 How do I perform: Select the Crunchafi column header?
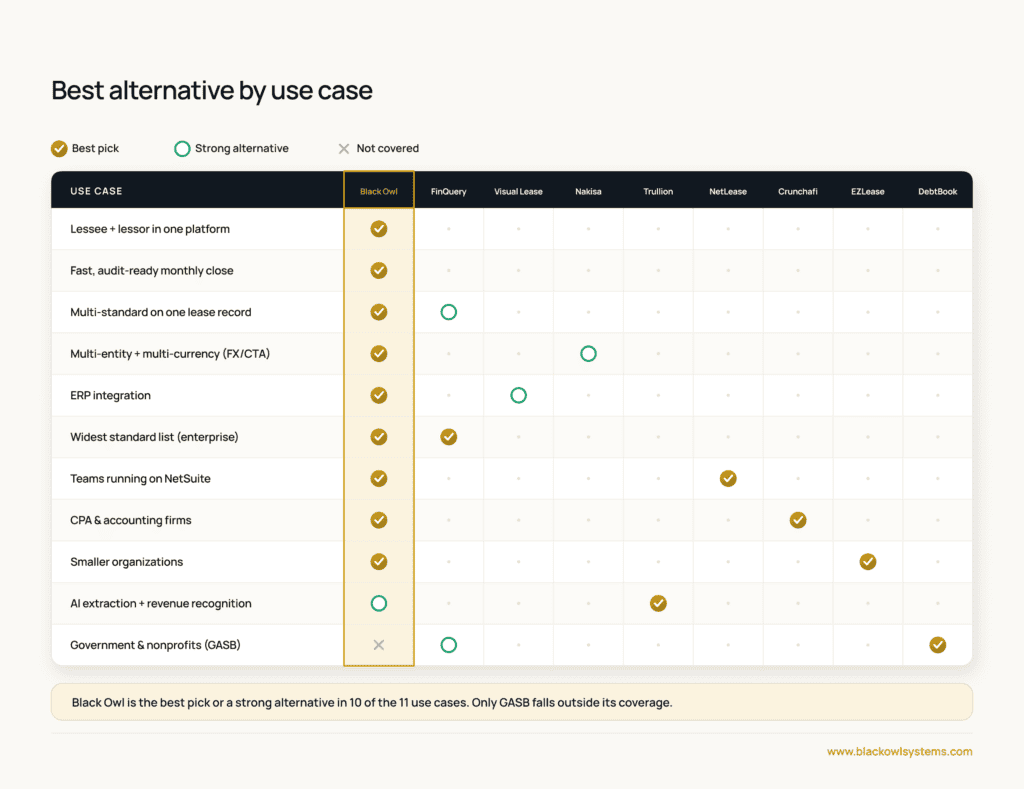(798, 191)
